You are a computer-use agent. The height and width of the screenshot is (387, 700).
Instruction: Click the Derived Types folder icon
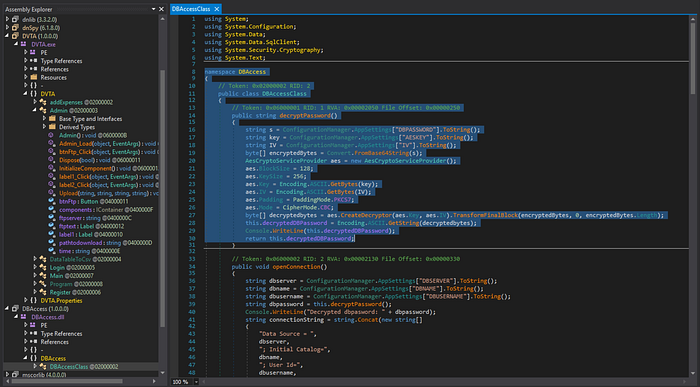coord(52,127)
